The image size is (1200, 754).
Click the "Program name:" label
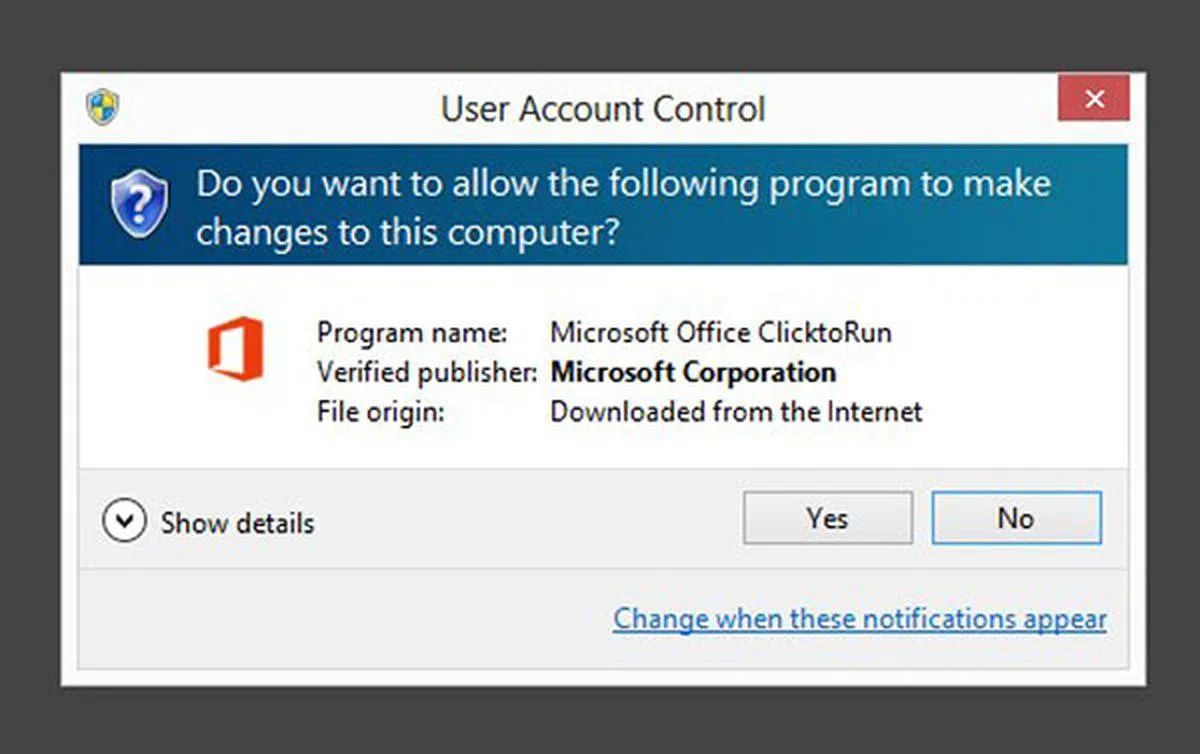(412, 332)
